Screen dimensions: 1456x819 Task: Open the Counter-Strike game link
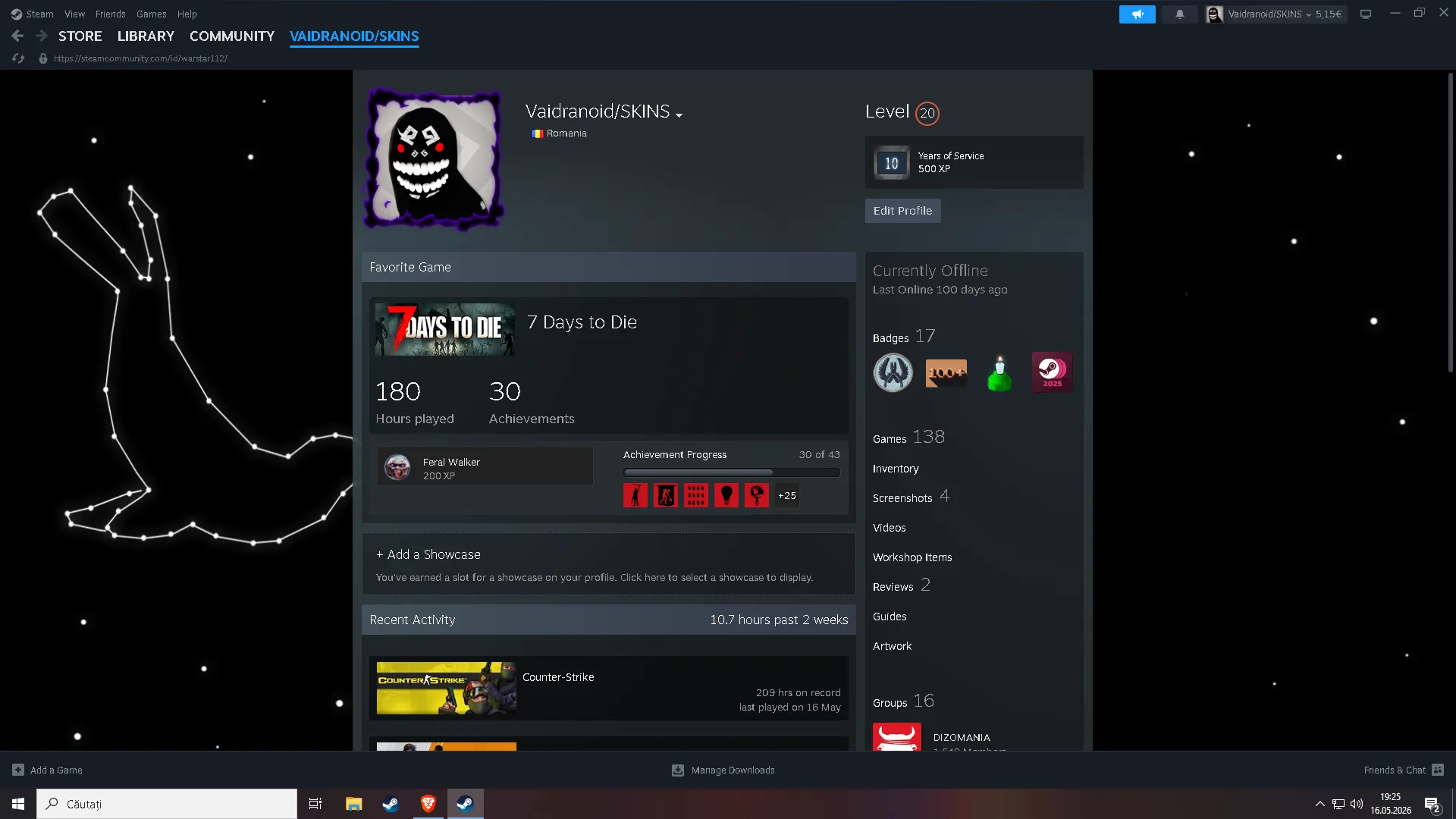(x=558, y=677)
